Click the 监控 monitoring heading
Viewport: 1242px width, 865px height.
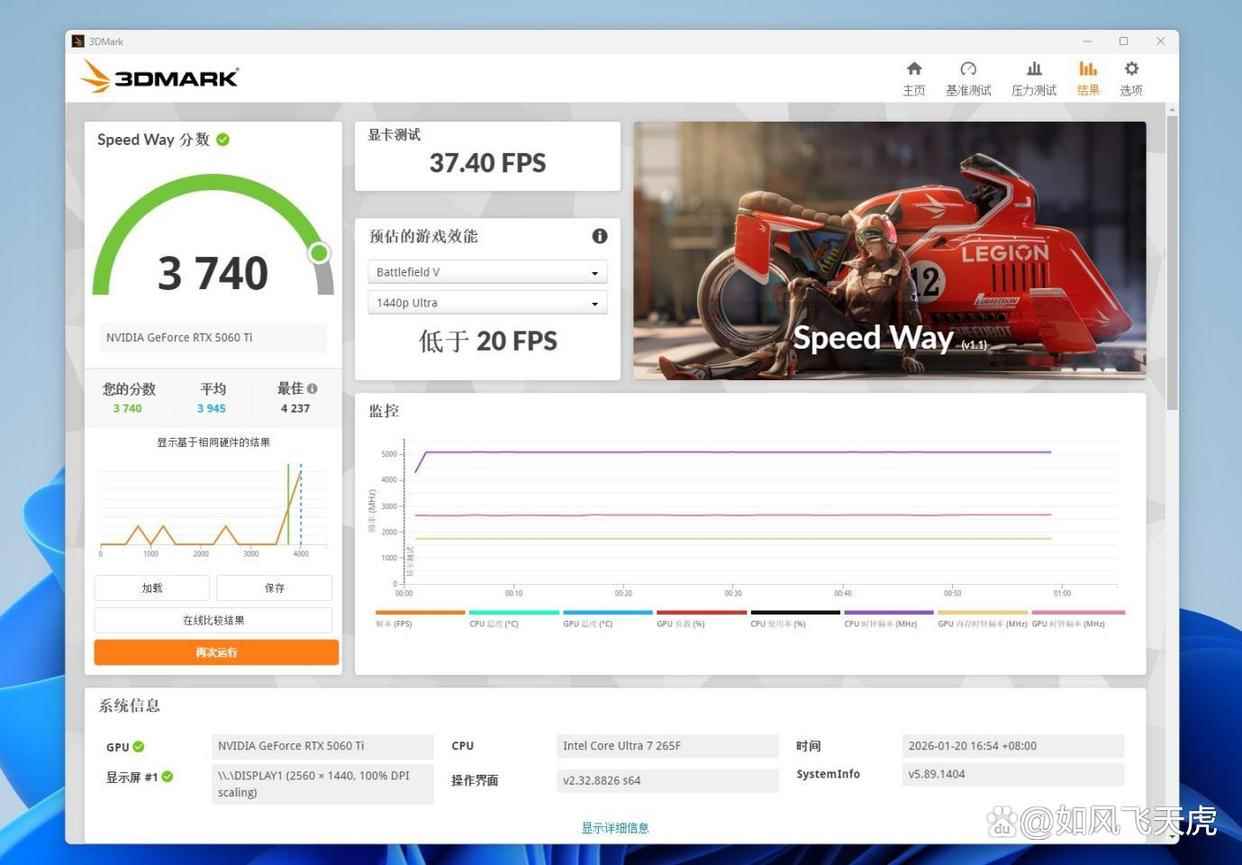(384, 410)
